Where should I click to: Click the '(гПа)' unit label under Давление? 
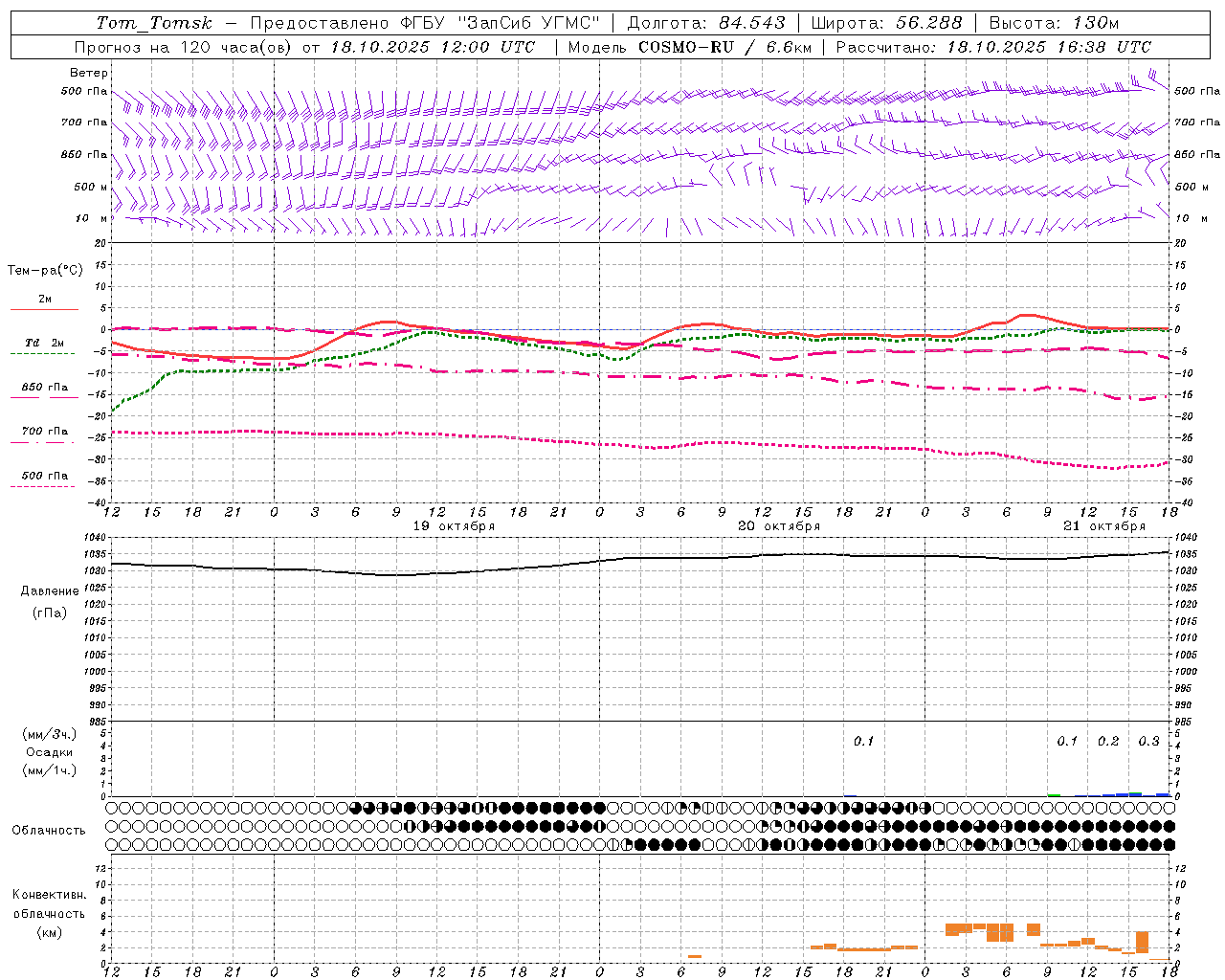point(50,612)
